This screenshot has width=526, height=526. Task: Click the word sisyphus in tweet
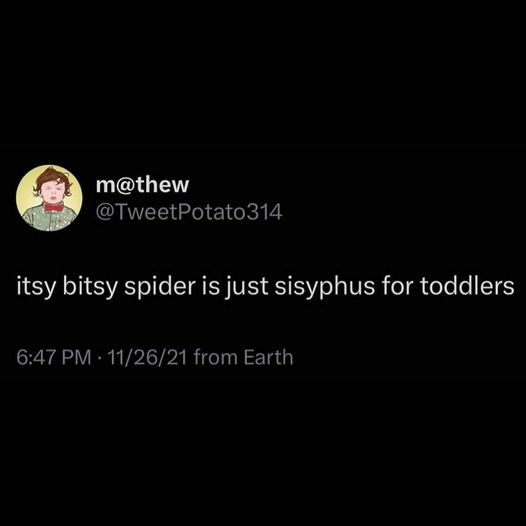(x=324, y=287)
